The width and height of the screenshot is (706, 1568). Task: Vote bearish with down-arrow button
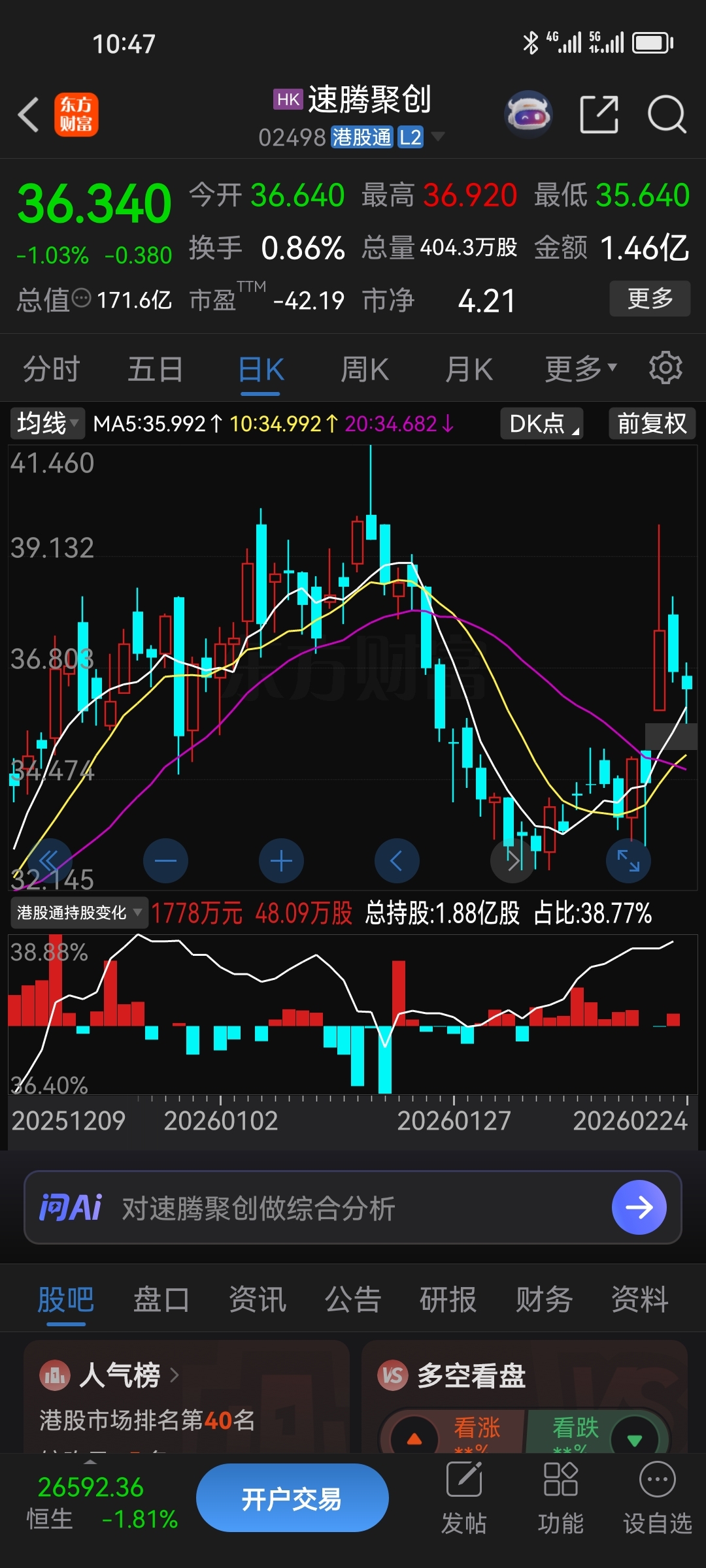coord(634,1439)
